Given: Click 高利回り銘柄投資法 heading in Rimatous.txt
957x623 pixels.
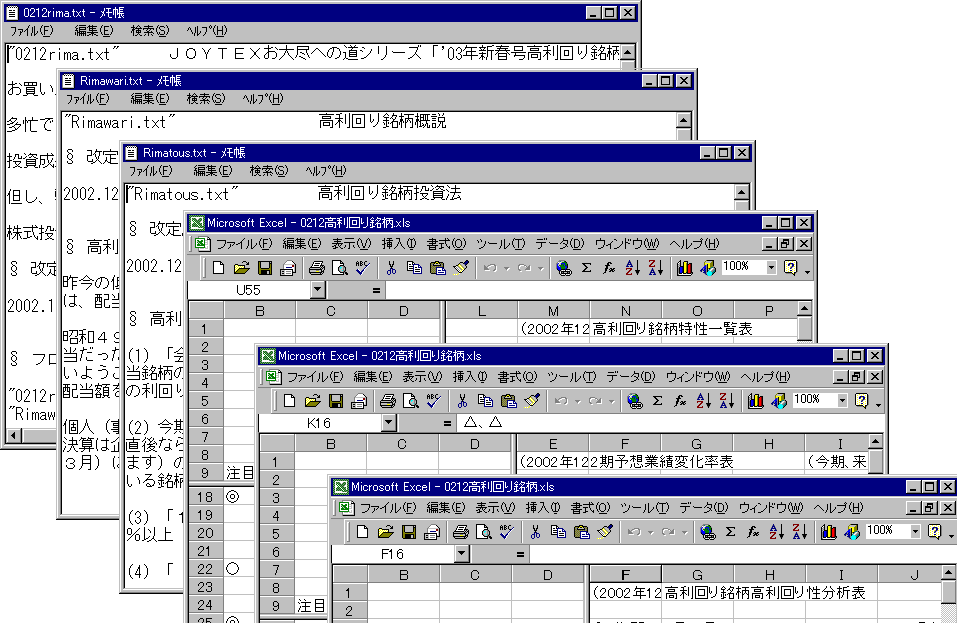Looking at the screenshot, I should [389, 193].
